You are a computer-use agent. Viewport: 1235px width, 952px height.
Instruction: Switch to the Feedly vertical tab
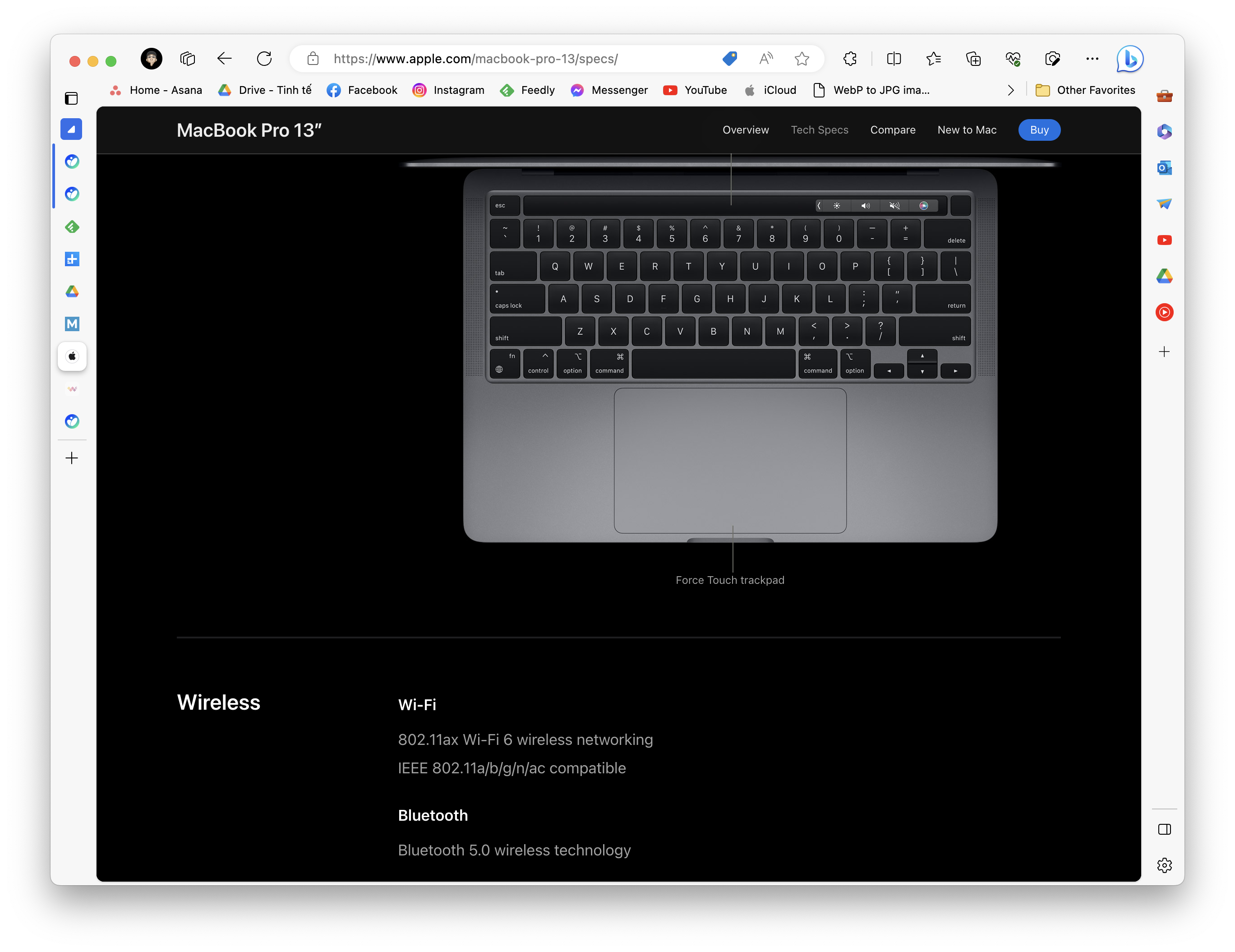click(x=72, y=227)
